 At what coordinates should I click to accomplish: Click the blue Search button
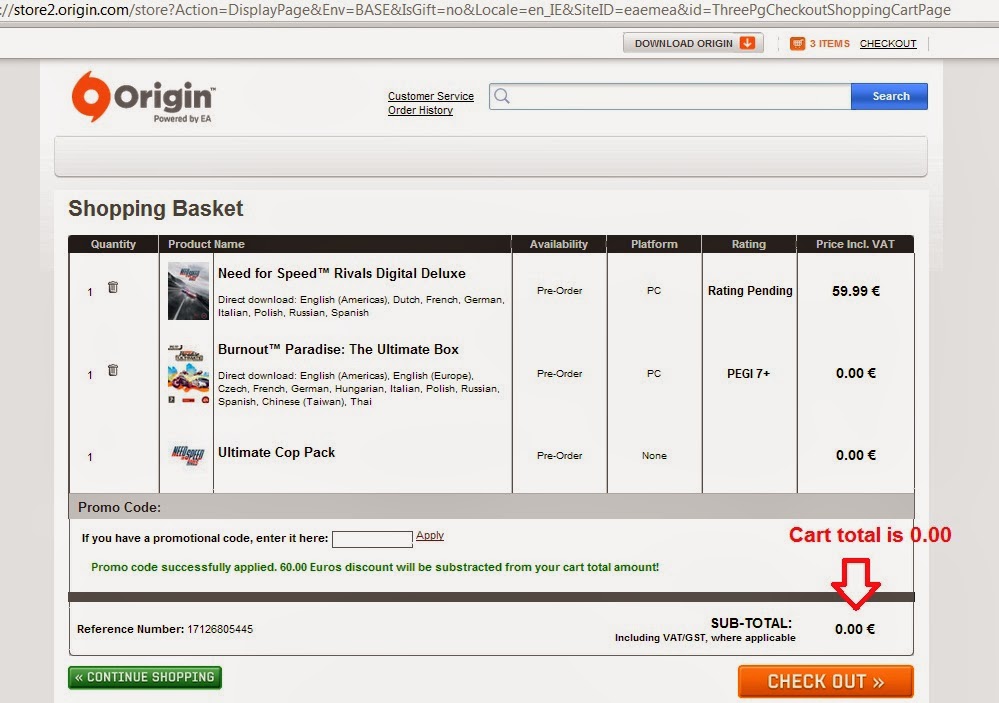pyautogui.click(x=889, y=96)
